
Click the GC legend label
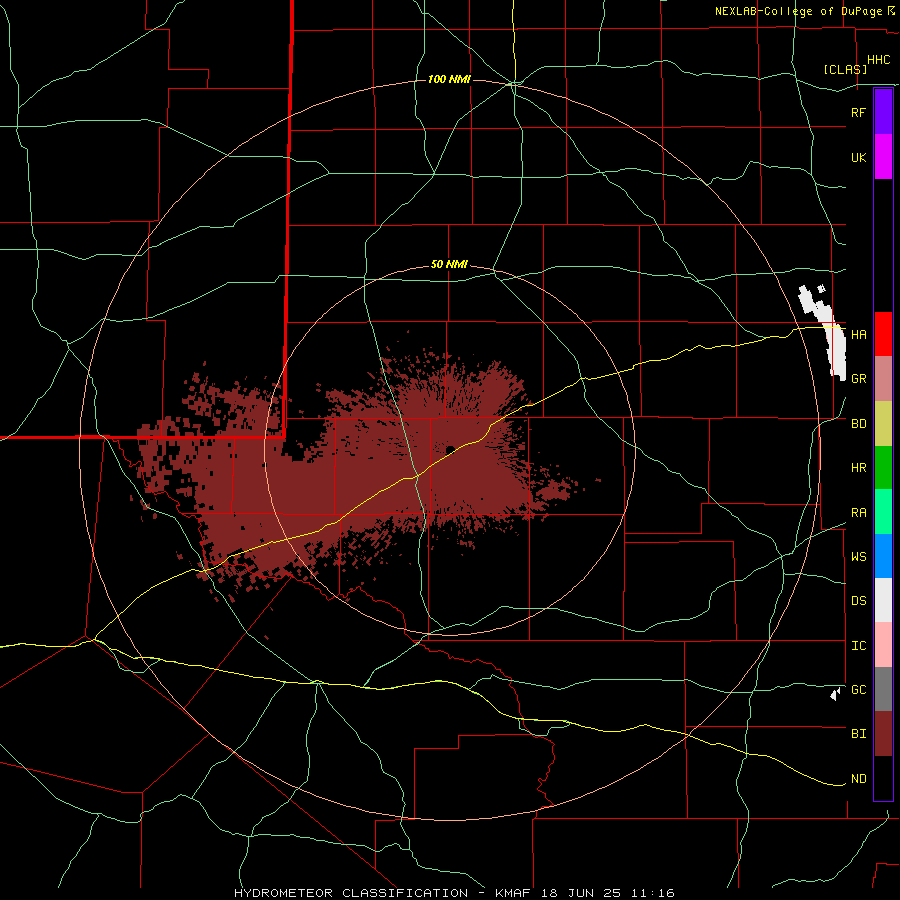(858, 690)
